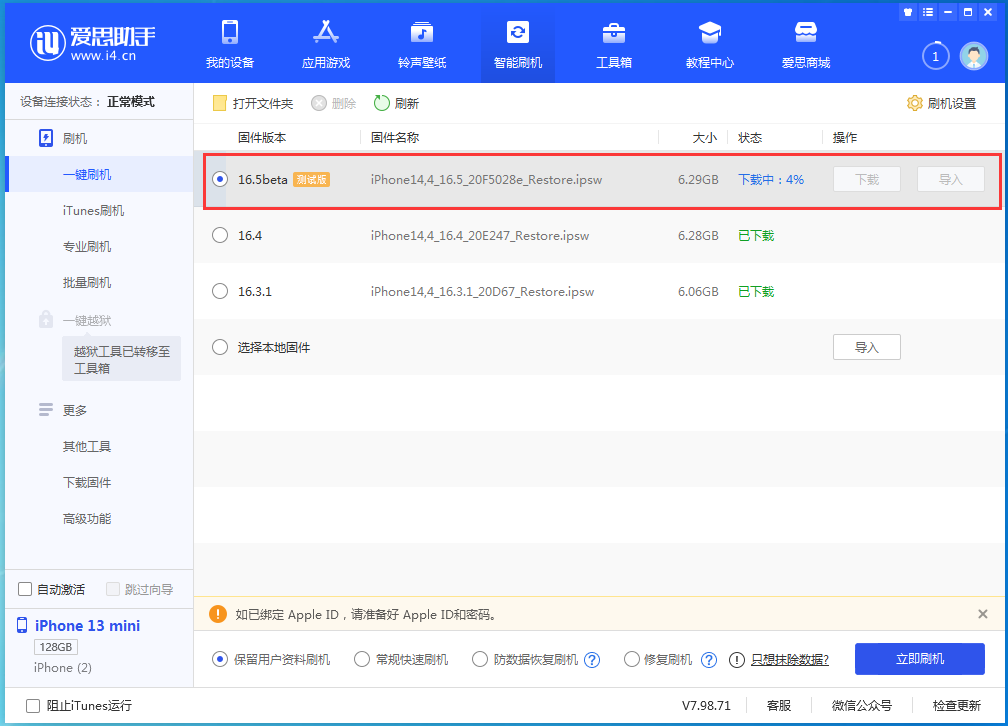Viewport: 1008px width, 726px height.
Task: Enable 阻止iTunes运行 checkbox
Action: click(x=33, y=706)
